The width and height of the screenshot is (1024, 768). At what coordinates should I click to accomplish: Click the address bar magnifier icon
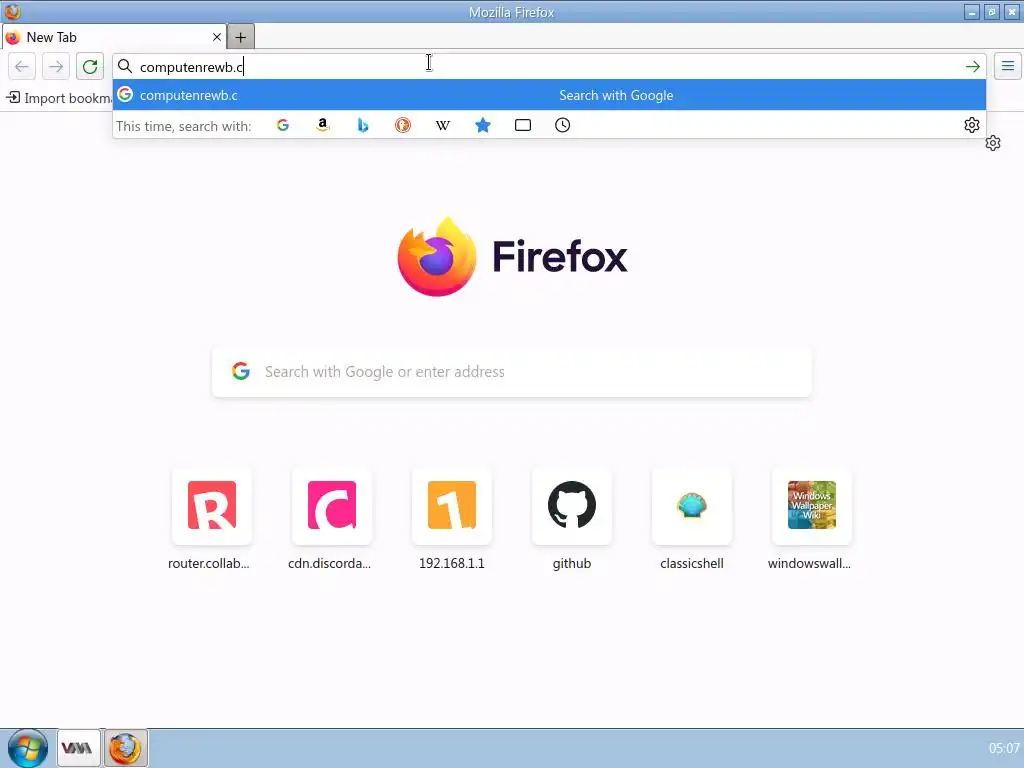pyautogui.click(x=125, y=67)
